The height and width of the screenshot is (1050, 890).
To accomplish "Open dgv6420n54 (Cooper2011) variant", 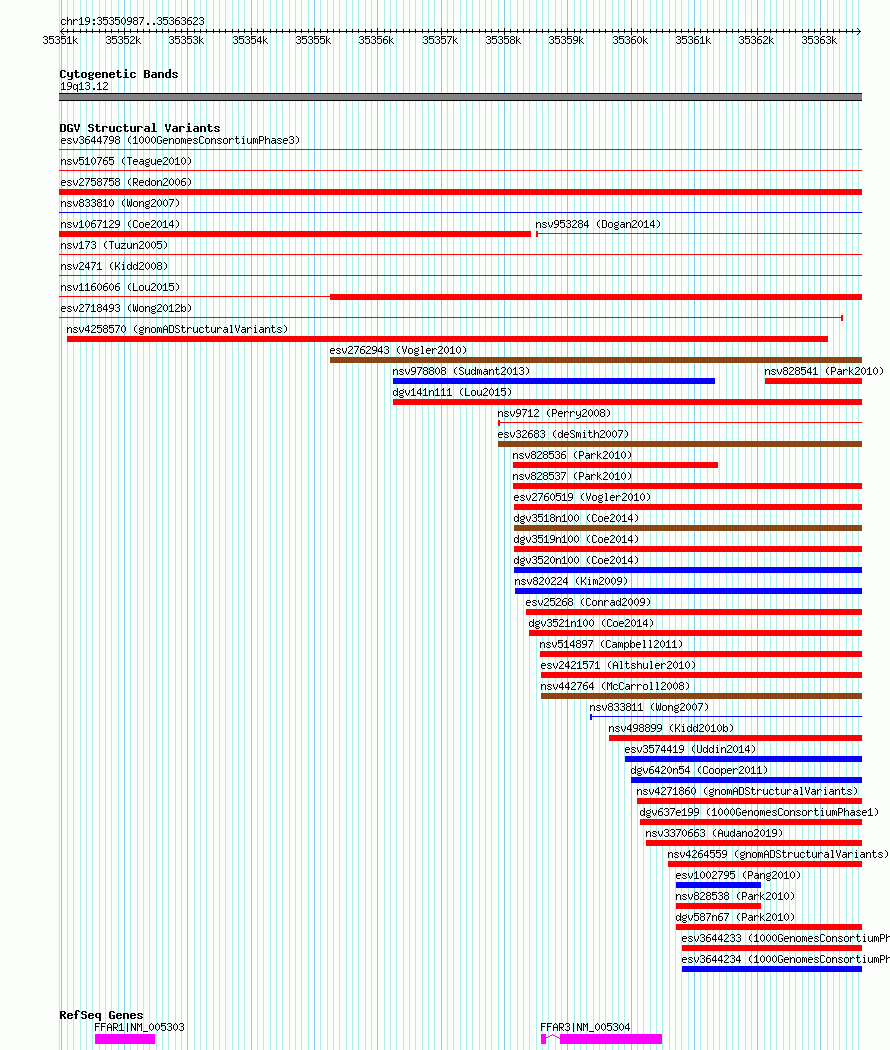I will point(699,770).
